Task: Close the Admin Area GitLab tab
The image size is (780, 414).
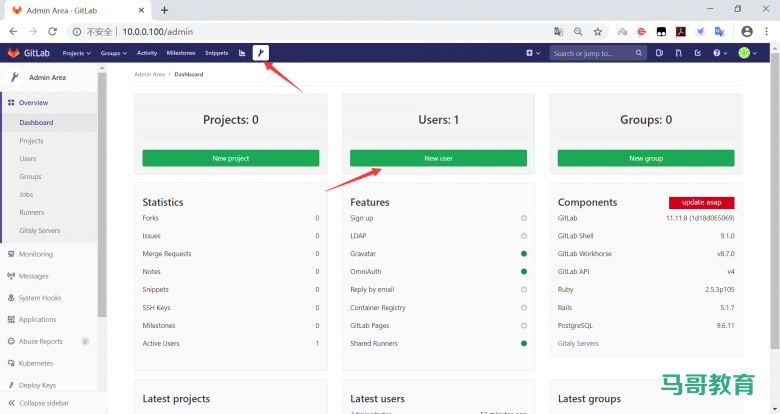Action: (141, 10)
